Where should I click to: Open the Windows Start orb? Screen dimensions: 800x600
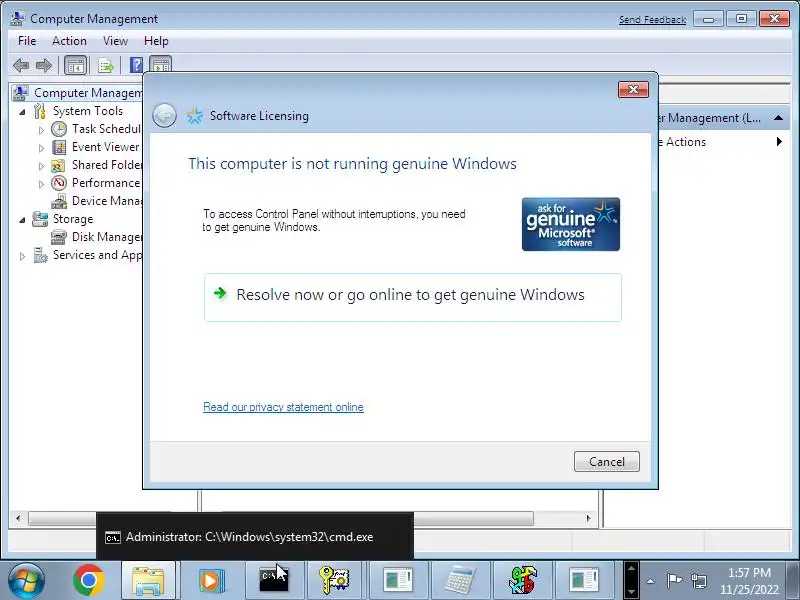pyautogui.click(x=26, y=581)
